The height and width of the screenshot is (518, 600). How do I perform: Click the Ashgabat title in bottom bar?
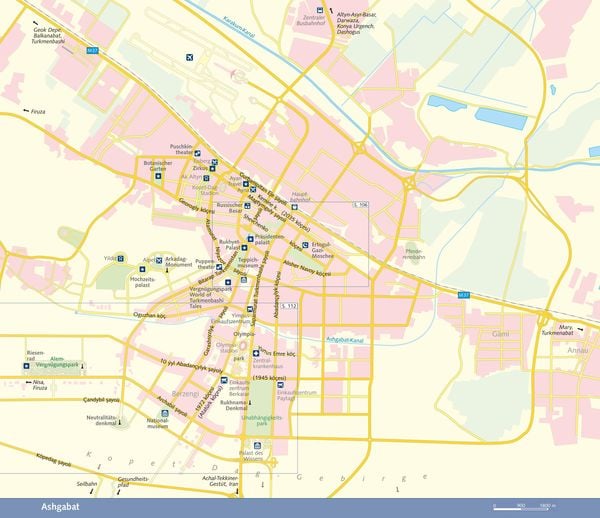60,507
